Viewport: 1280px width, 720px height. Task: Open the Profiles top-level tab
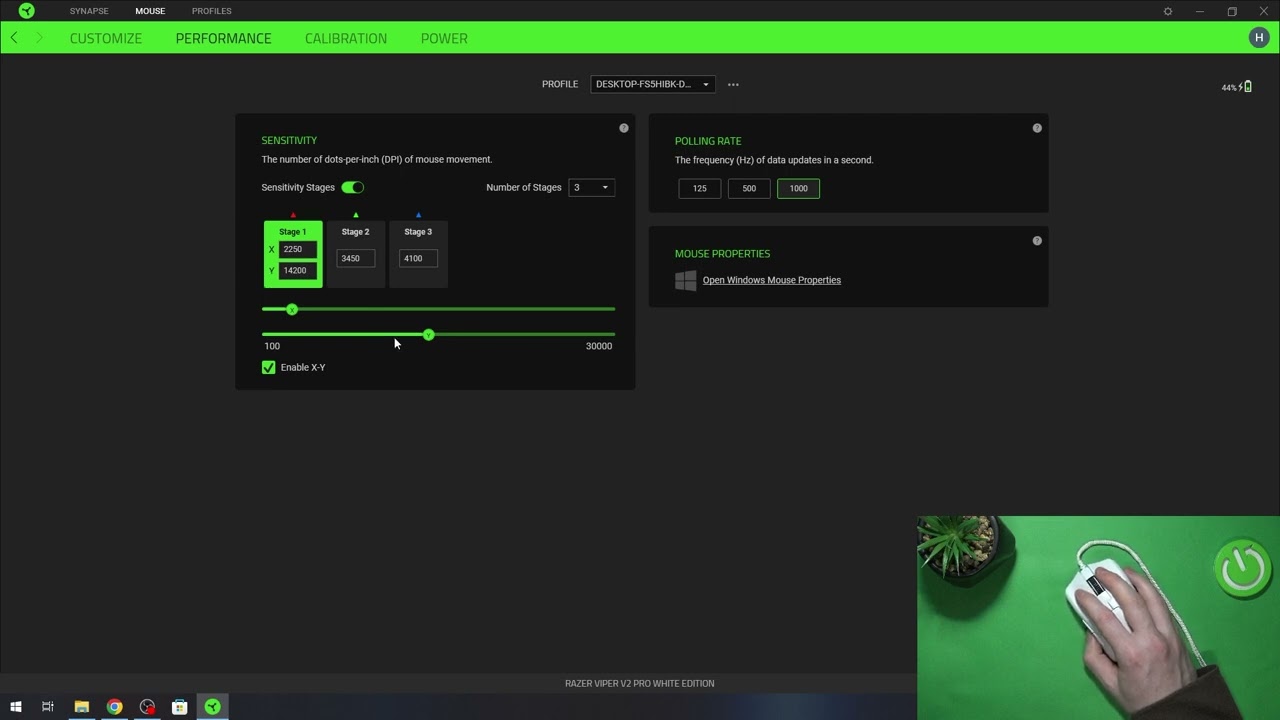click(x=211, y=11)
